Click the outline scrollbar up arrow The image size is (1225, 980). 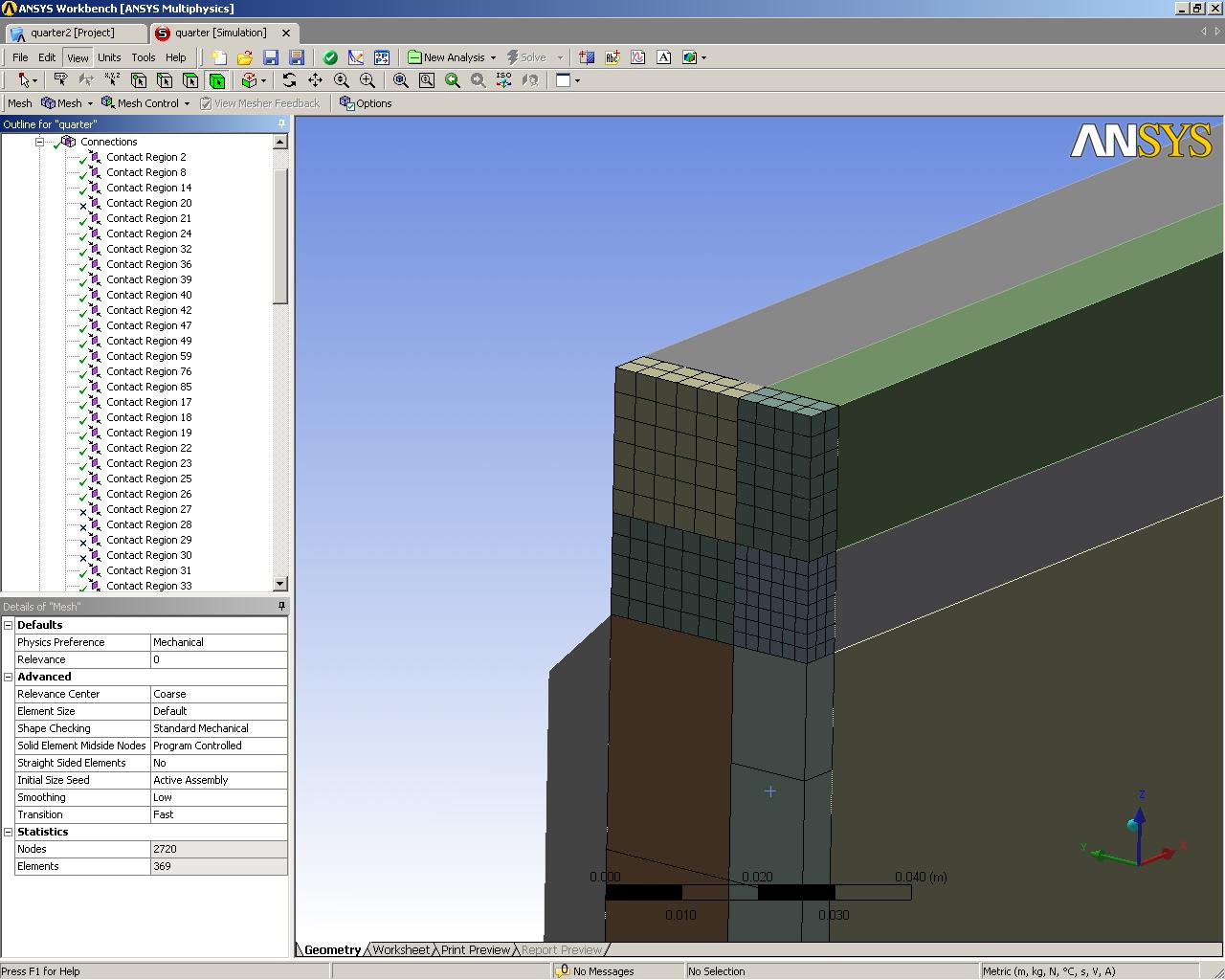[280, 142]
